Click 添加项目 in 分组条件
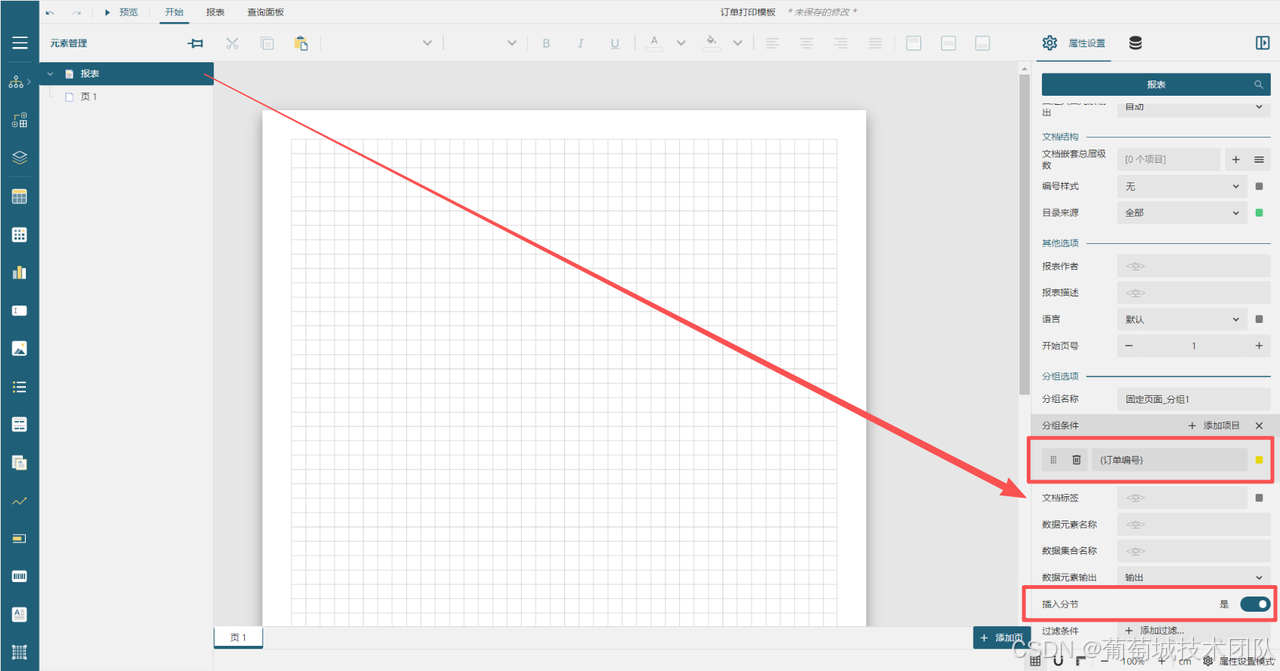The height and width of the screenshot is (671, 1280). pos(1214,426)
